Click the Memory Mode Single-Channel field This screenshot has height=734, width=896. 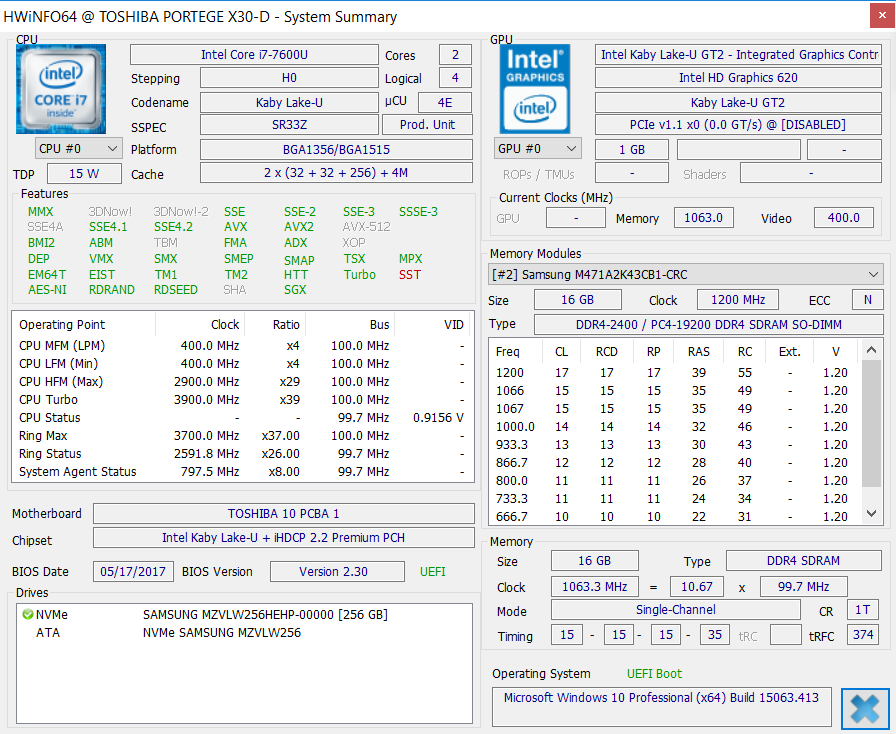click(675, 610)
